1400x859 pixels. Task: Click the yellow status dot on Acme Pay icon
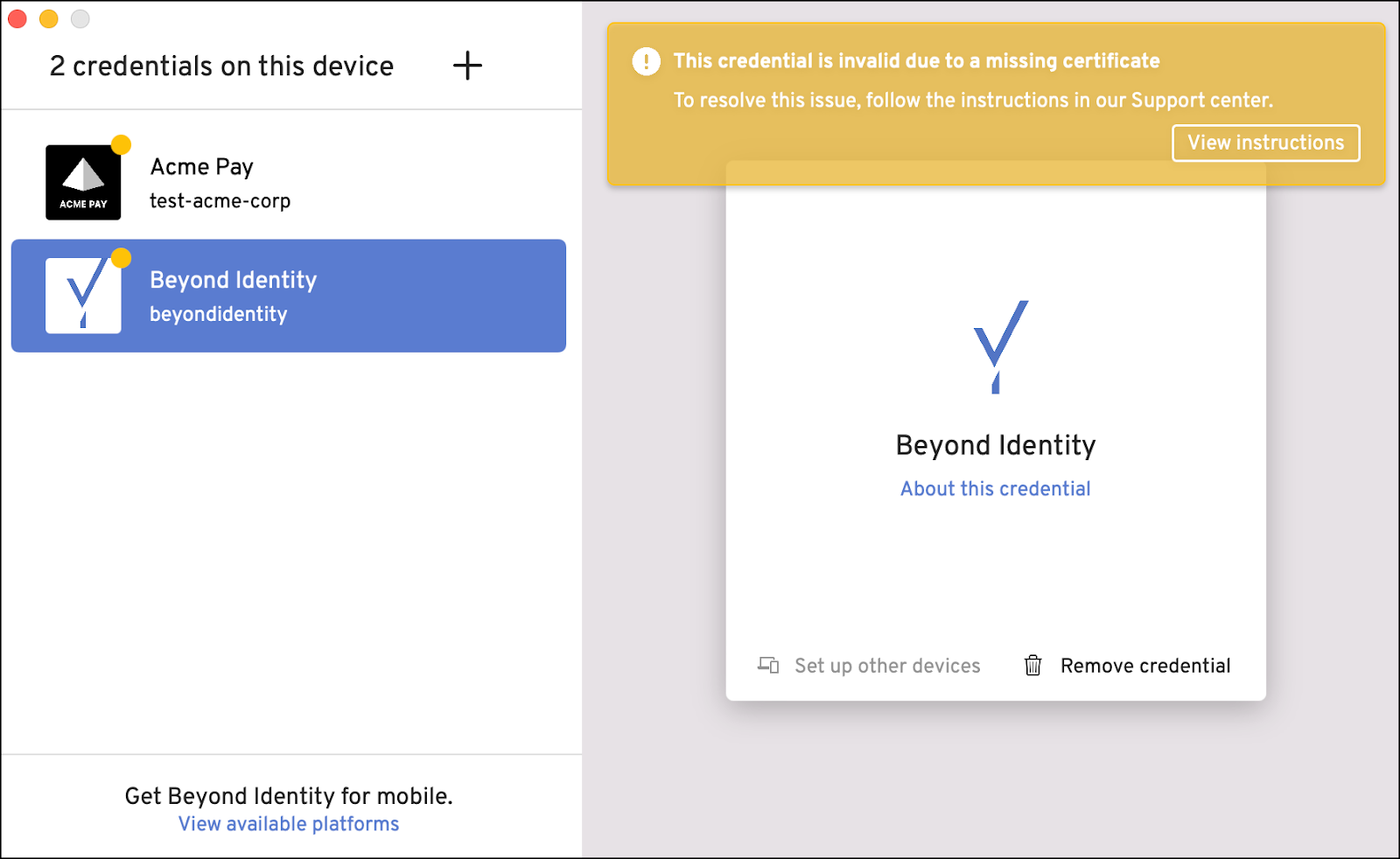click(120, 142)
